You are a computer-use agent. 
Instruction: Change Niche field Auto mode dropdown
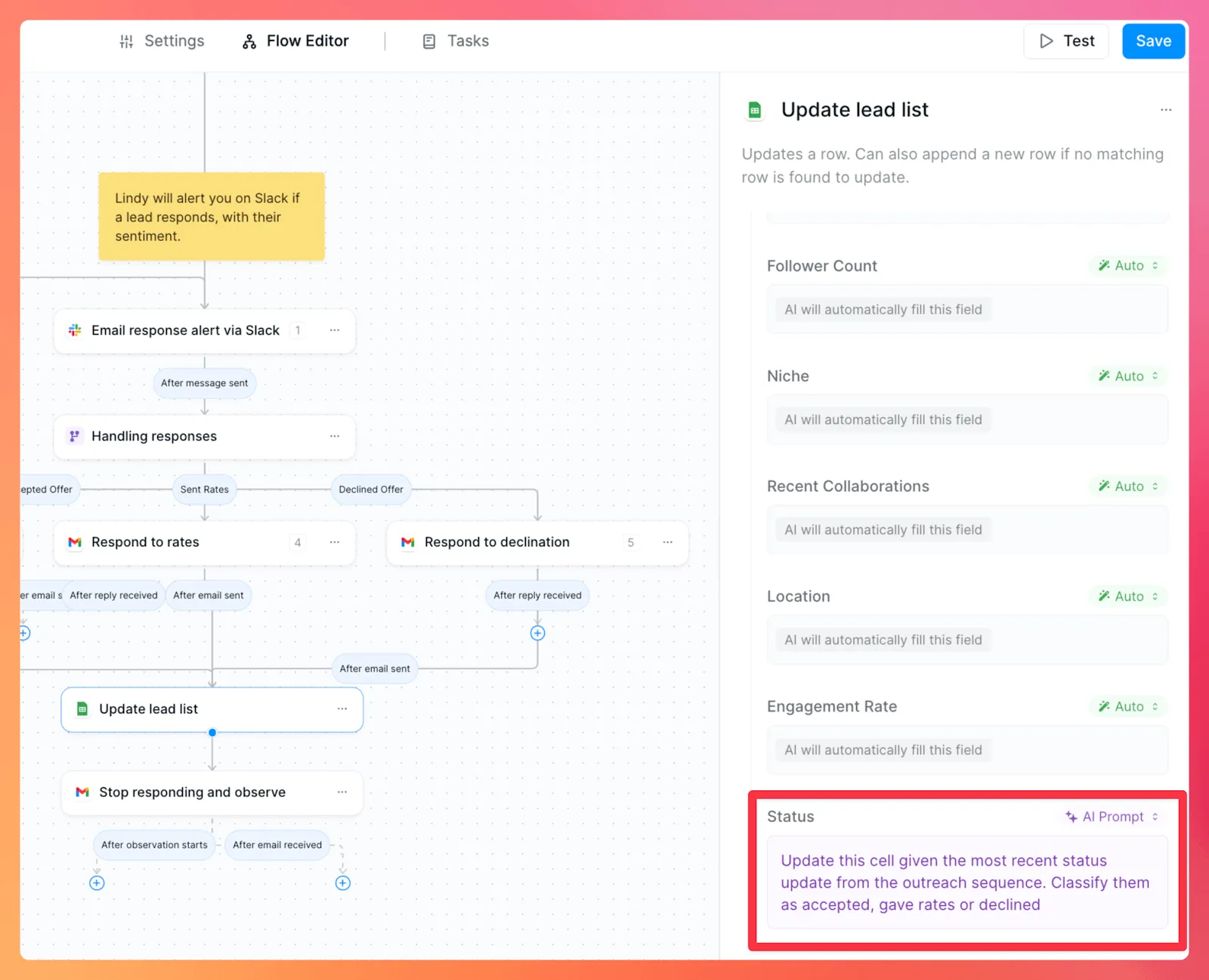click(x=1128, y=376)
